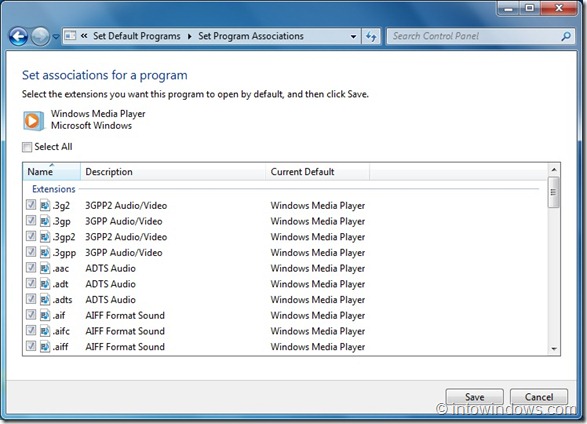587x424 pixels.
Task: Sort by the Name column header
Action: tap(51, 172)
